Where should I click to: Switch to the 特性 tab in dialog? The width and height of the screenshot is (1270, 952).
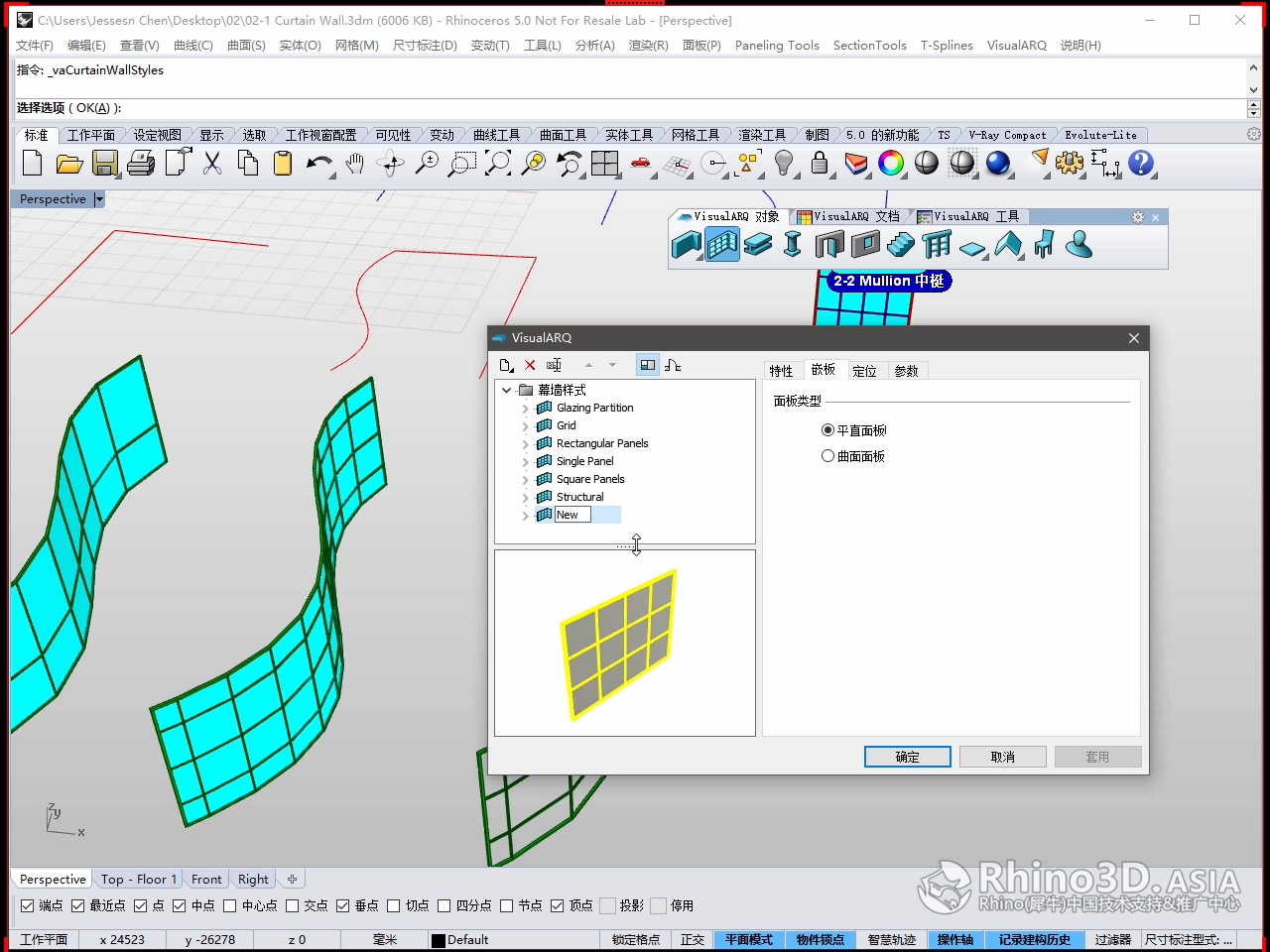tap(781, 371)
